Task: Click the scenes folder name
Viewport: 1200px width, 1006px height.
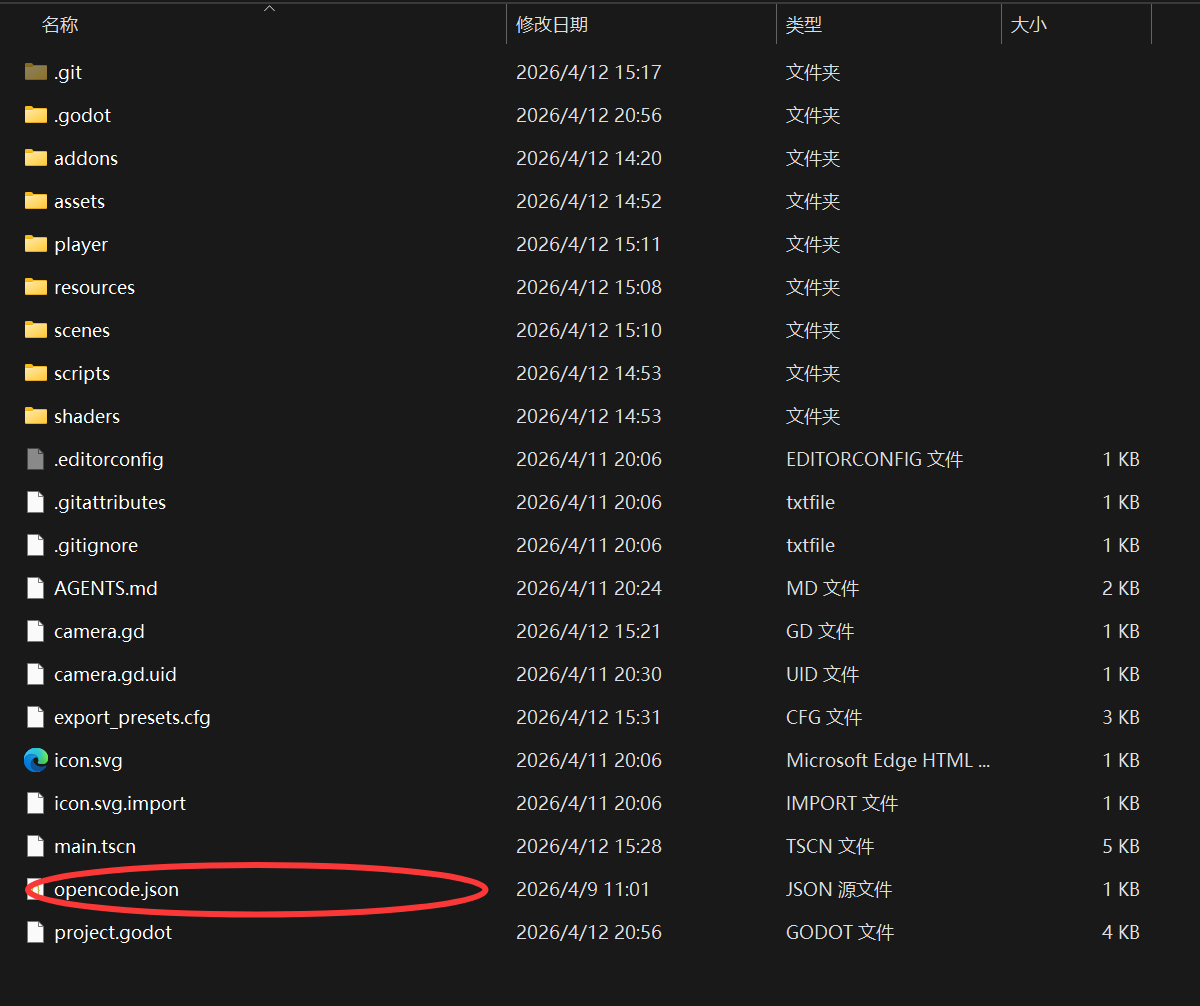Action: 82,330
